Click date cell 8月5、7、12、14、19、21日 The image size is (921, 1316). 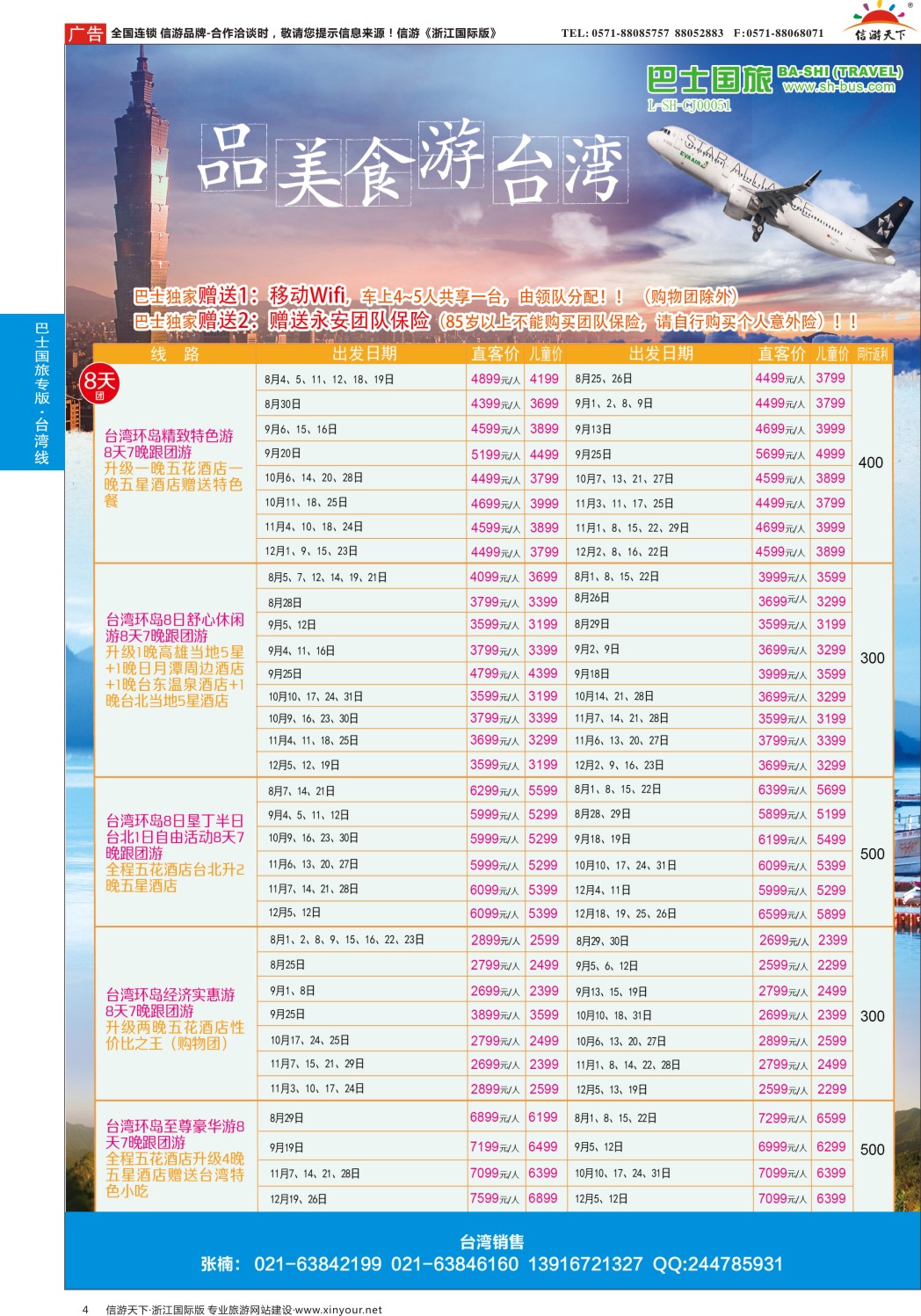tap(327, 578)
